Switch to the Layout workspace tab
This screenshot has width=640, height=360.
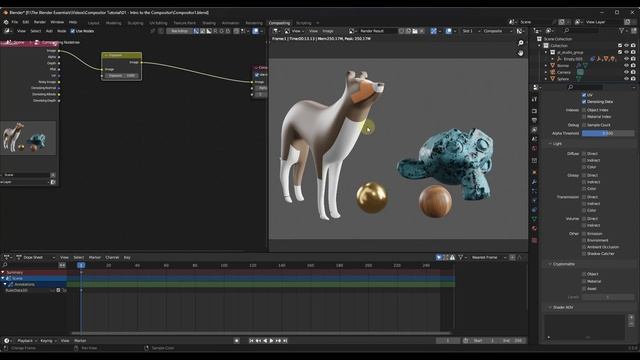(93, 23)
